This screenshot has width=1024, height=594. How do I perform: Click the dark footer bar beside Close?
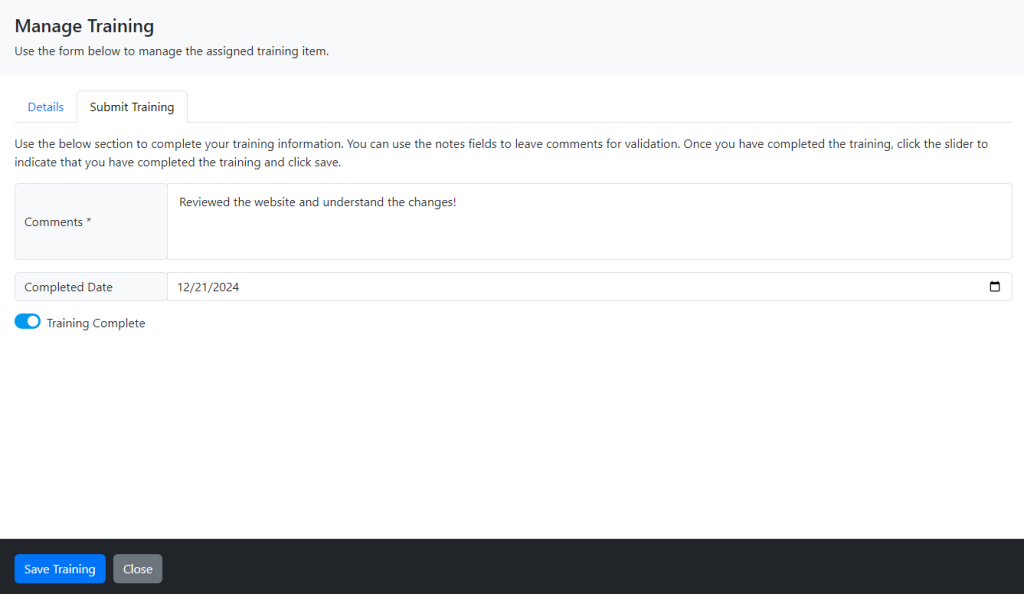tap(588, 567)
